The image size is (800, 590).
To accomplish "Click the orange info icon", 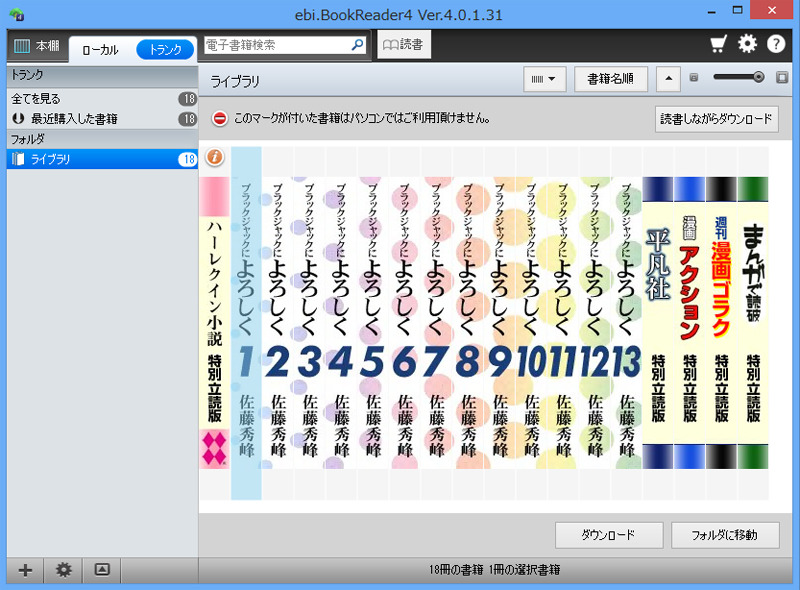I will (x=215, y=157).
